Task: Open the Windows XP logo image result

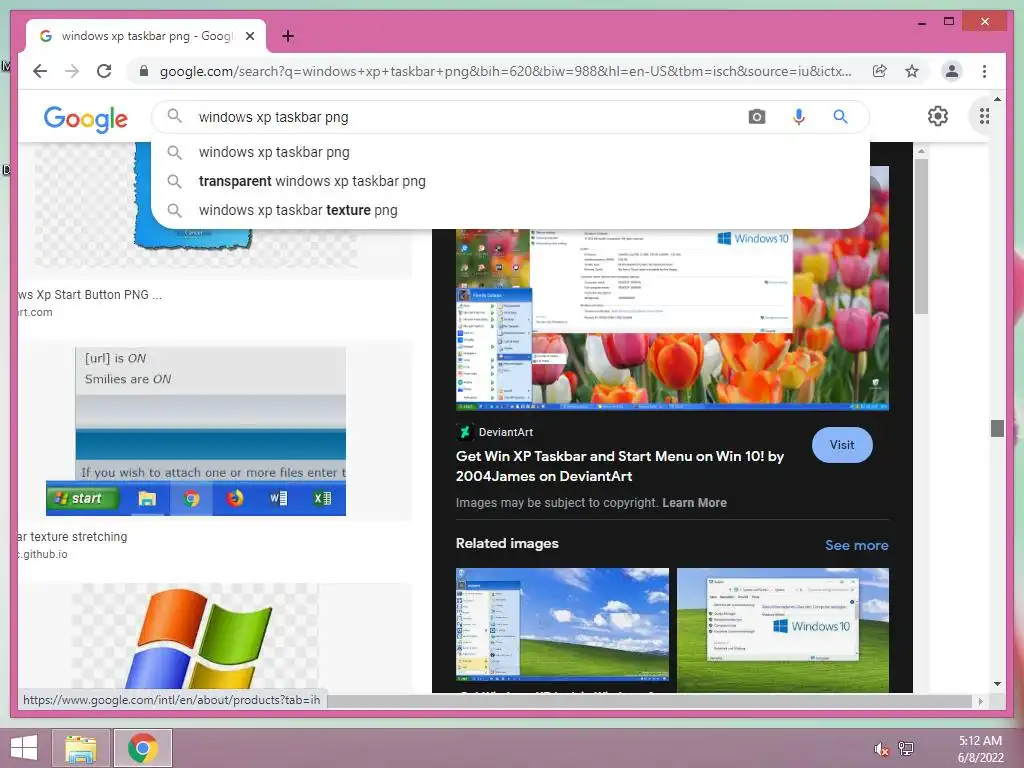Action: click(195, 637)
